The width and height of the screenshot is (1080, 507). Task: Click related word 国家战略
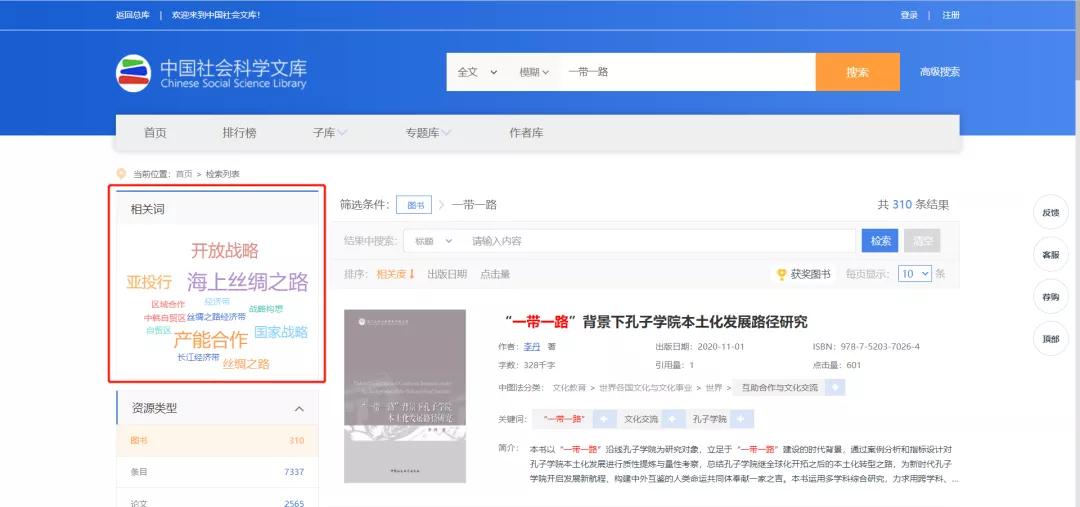281,332
